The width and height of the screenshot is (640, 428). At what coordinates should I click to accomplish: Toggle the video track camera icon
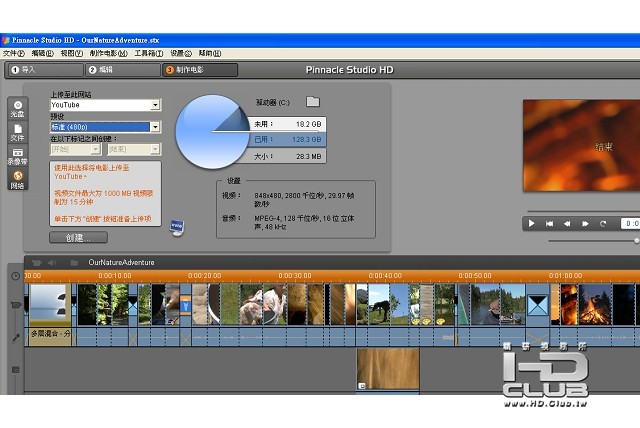click(16, 304)
